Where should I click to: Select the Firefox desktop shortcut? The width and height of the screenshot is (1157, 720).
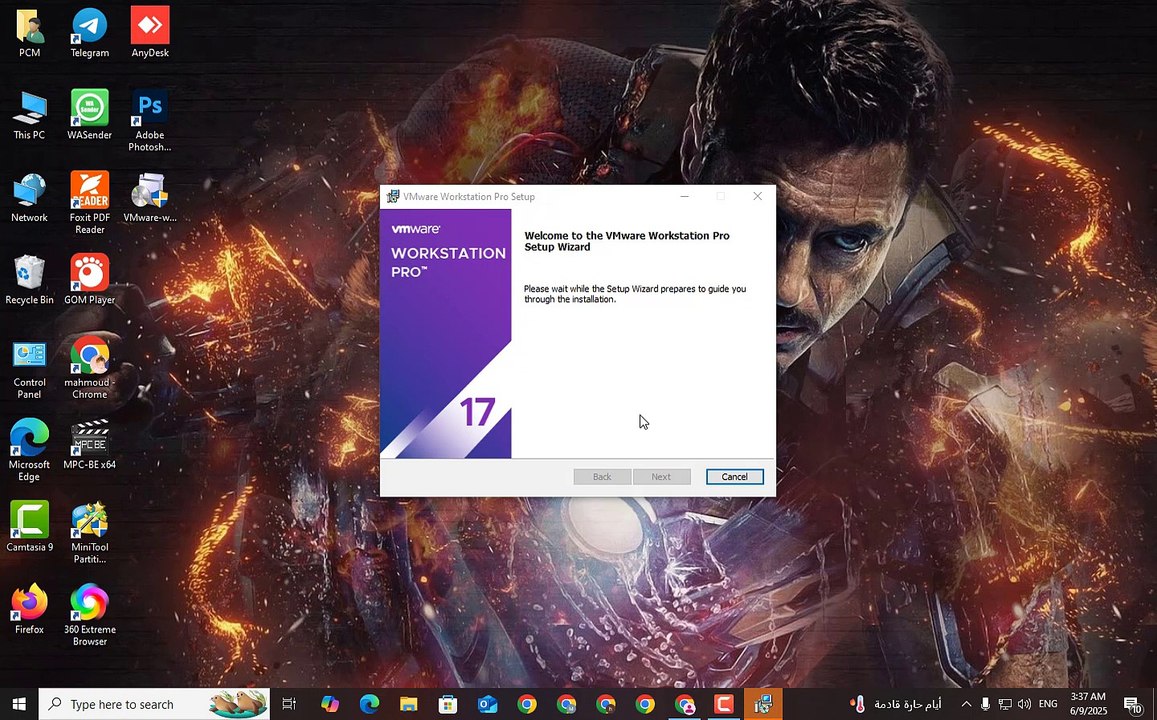[29, 604]
